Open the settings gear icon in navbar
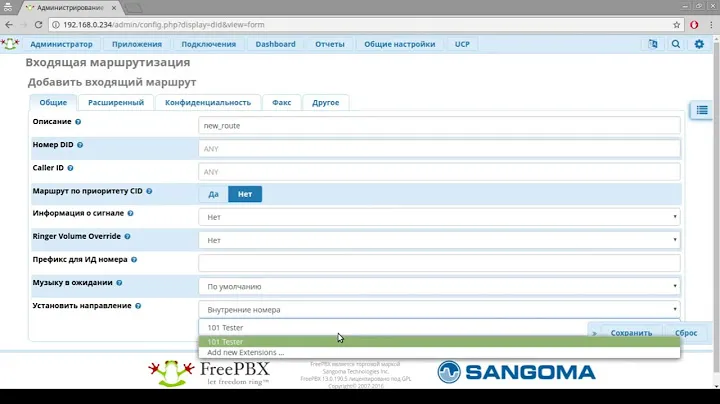This screenshot has height=404, width=720. pyautogui.click(x=700, y=44)
